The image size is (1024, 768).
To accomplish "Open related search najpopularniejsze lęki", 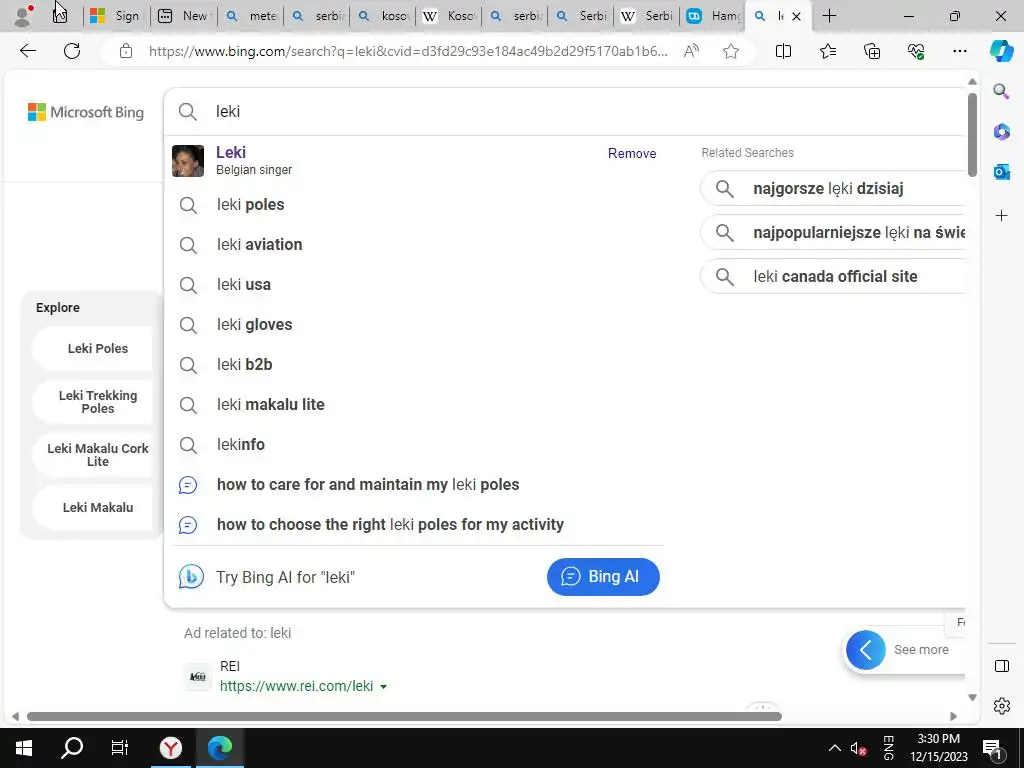I will (833, 232).
